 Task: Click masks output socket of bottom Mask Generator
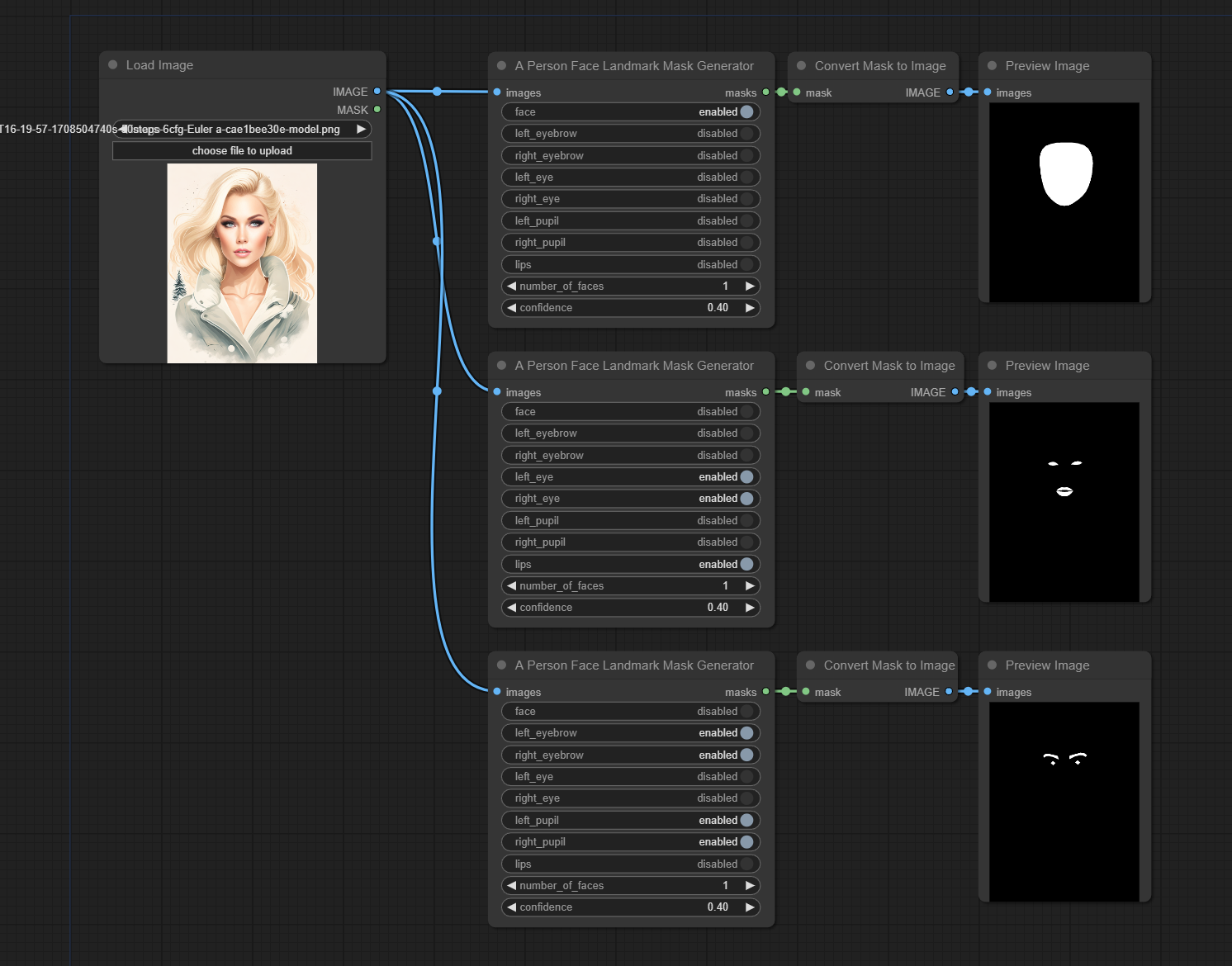point(766,692)
